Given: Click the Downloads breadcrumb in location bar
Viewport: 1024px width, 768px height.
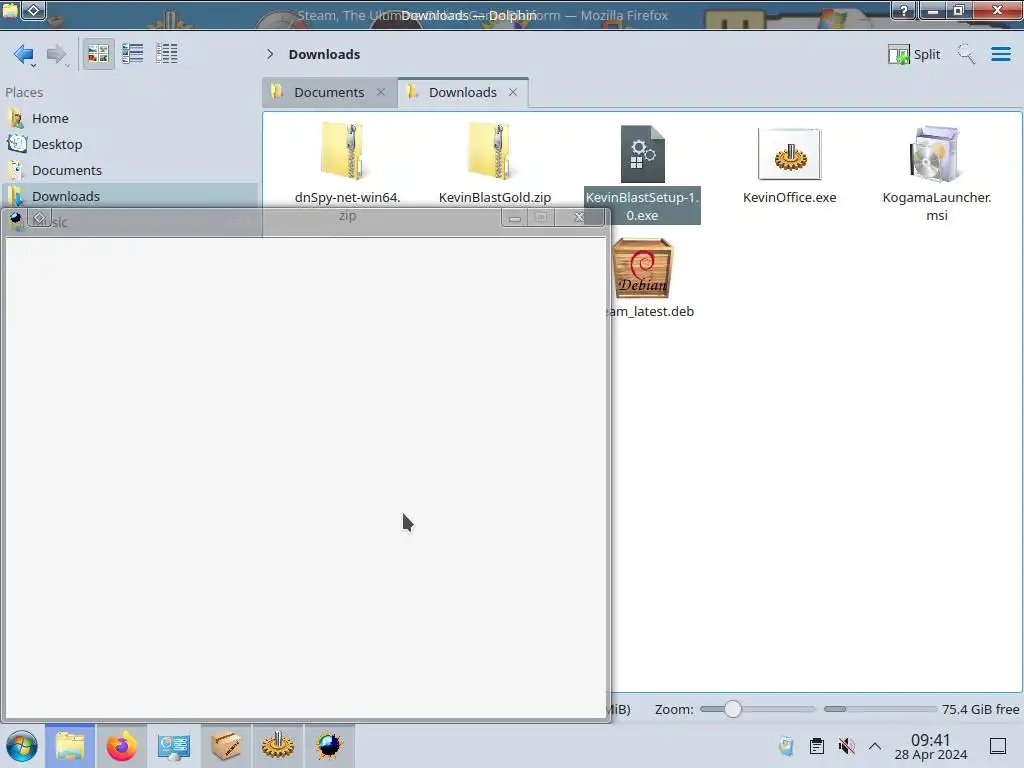Looking at the screenshot, I should [x=324, y=54].
